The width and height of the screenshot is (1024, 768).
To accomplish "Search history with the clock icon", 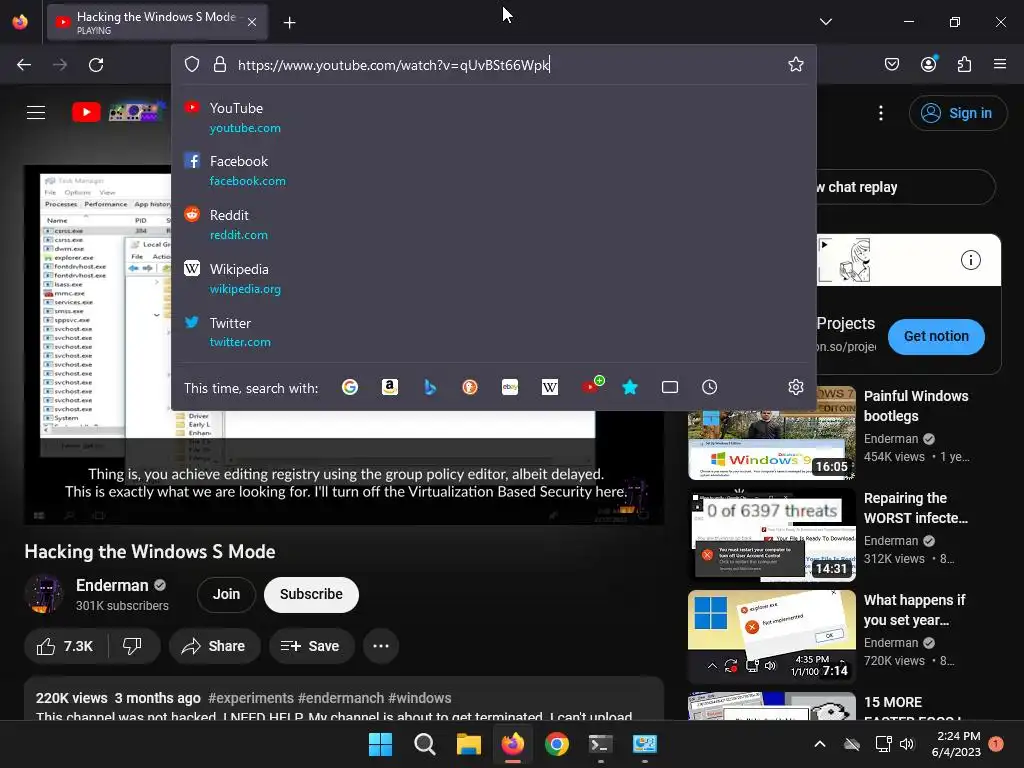I will click(x=710, y=387).
